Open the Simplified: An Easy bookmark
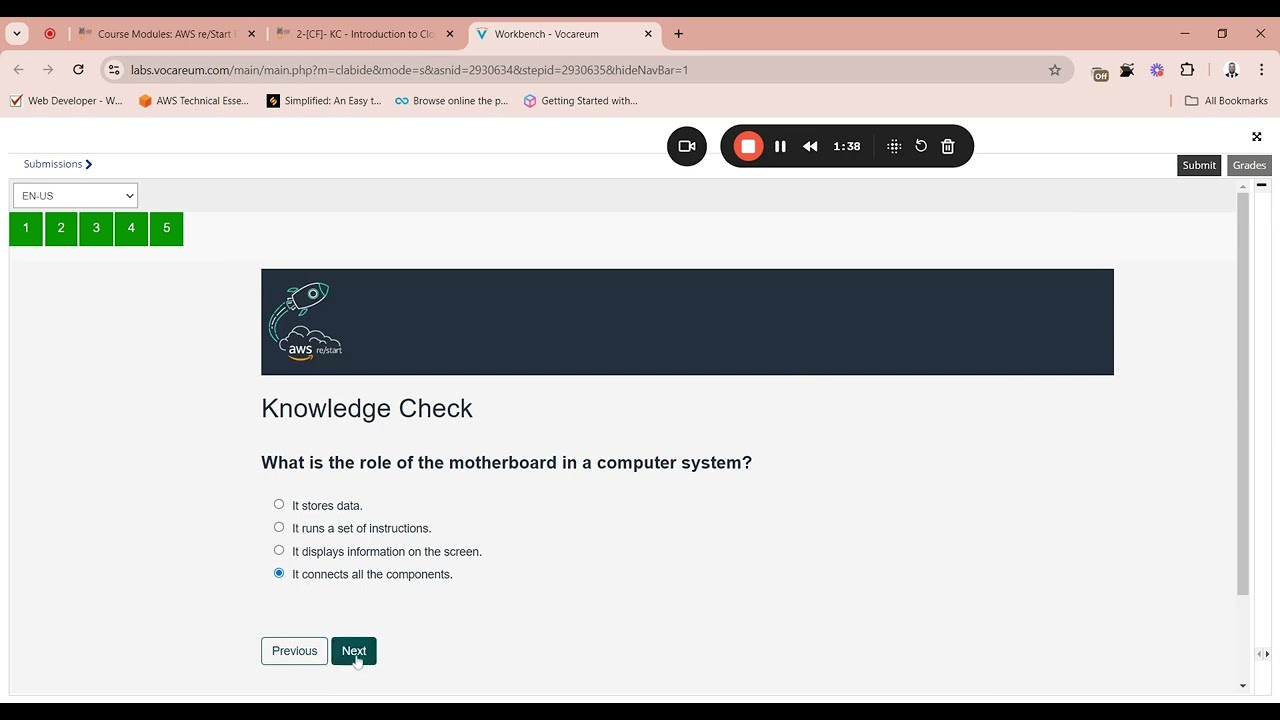The image size is (1280, 720). [324, 101]
